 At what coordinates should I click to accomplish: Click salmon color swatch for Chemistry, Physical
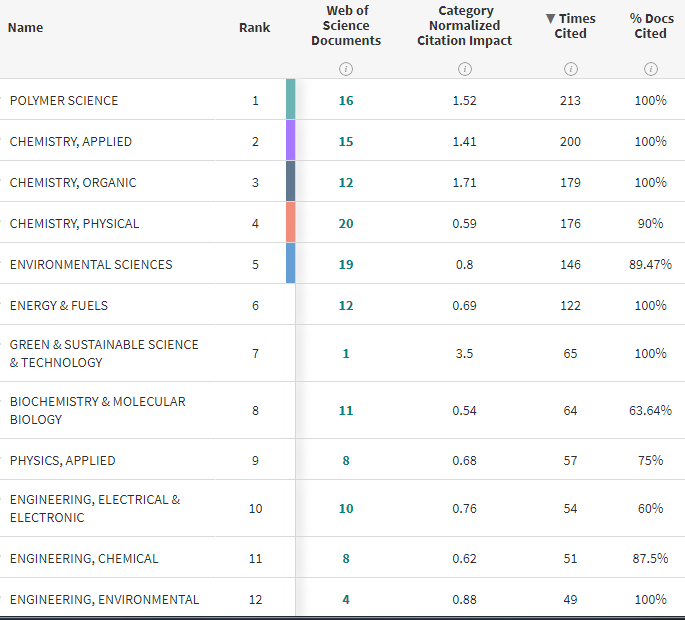point(290,223)
